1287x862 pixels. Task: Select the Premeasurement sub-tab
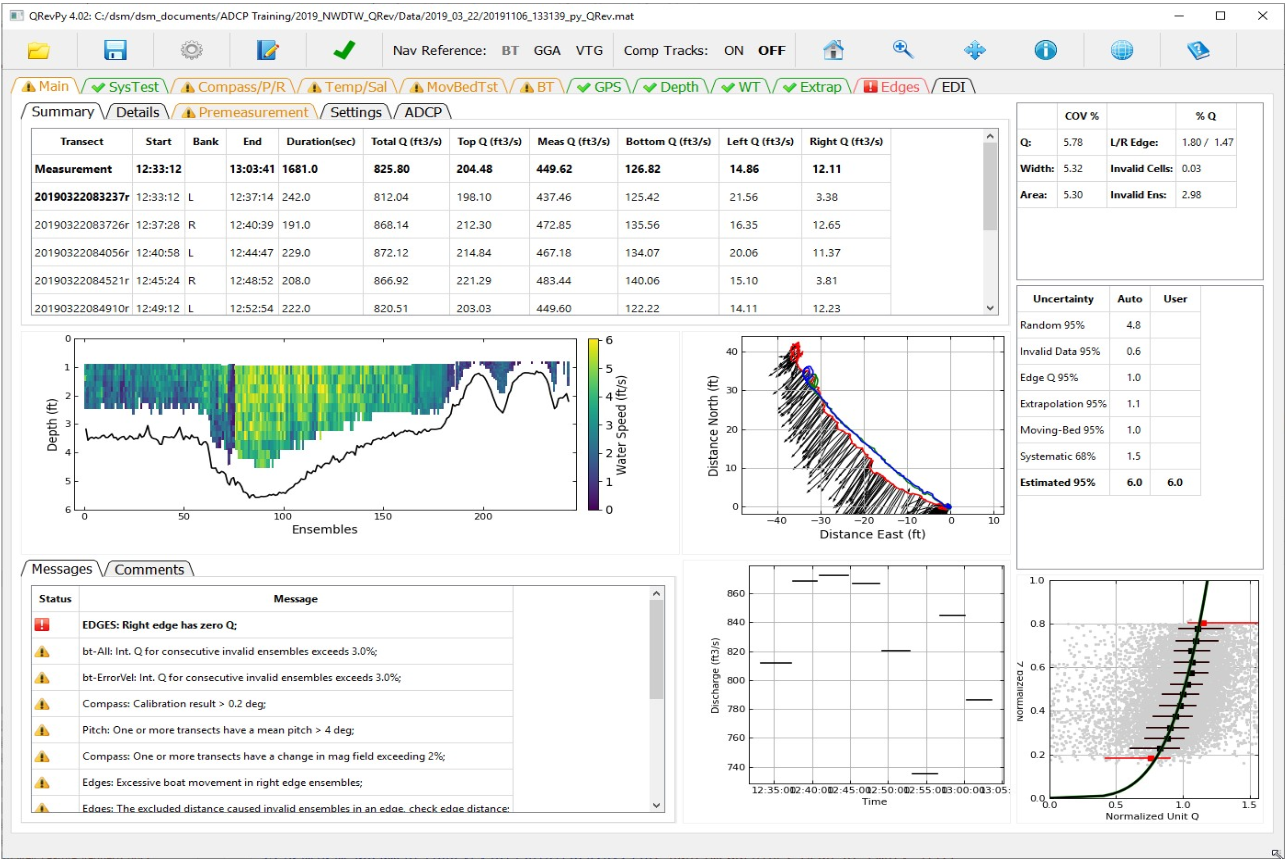[x=244, y=112]
